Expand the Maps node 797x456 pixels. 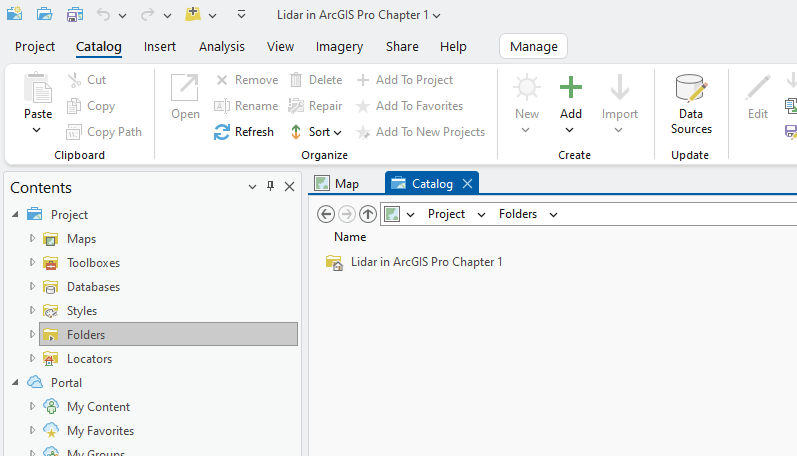pyautogui.click(x=32, y=238)
